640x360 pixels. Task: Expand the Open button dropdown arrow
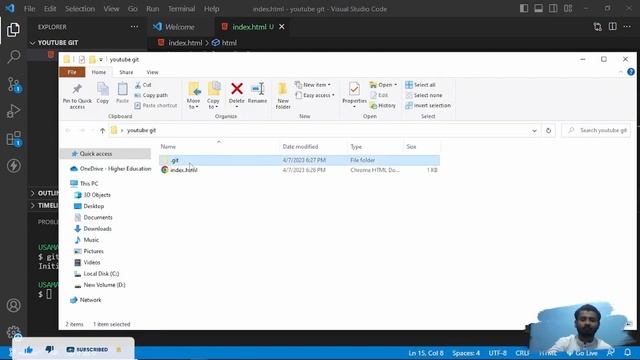click(396, 85)
